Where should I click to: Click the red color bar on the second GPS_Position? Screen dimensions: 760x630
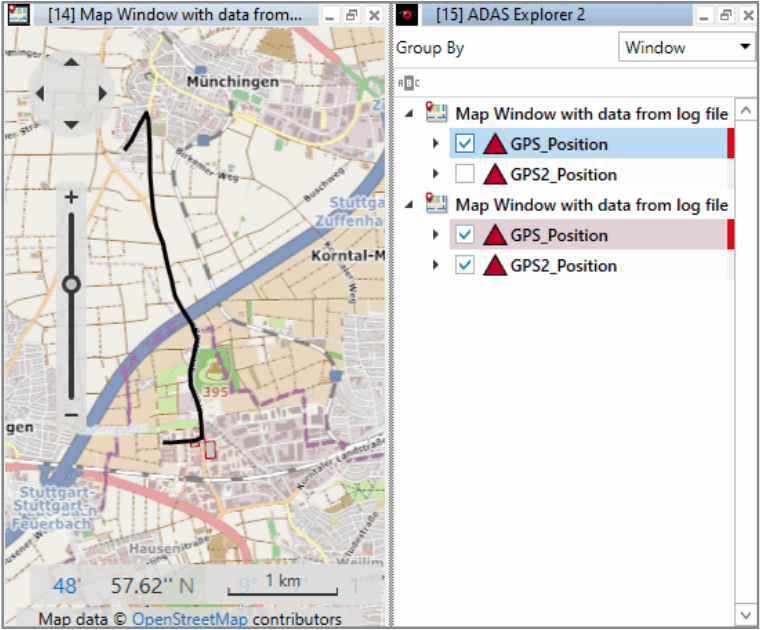[731, 235]
